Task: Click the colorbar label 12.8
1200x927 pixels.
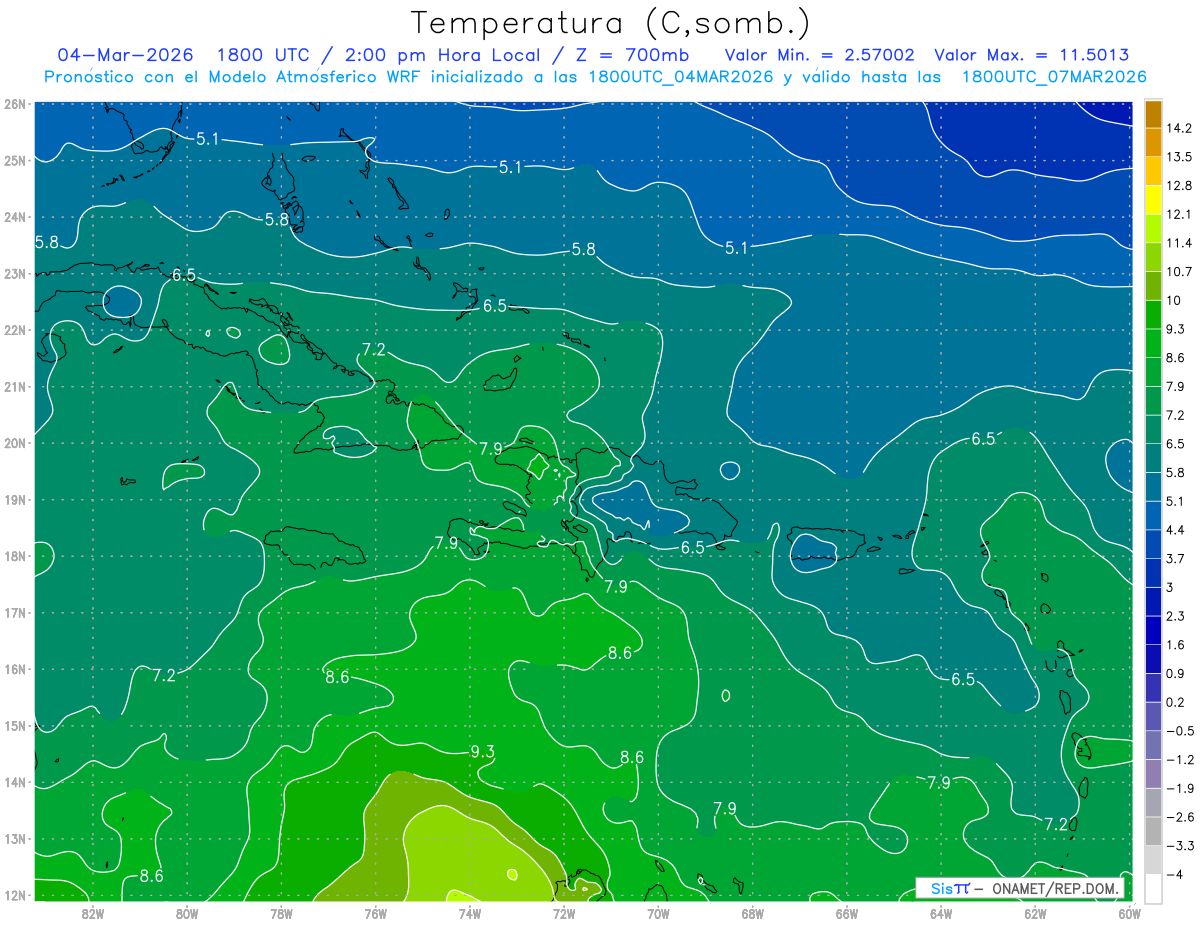Action: 1179,186
